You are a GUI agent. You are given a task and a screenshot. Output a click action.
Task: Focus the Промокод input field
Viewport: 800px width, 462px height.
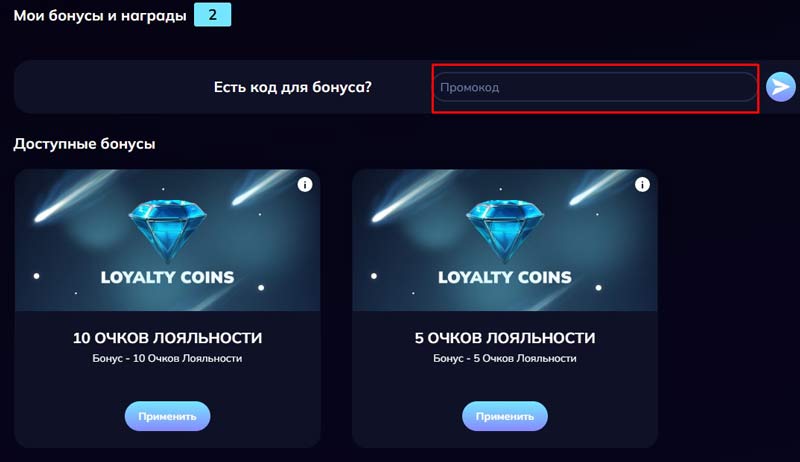pyautogui.click(x=595, y=87)
